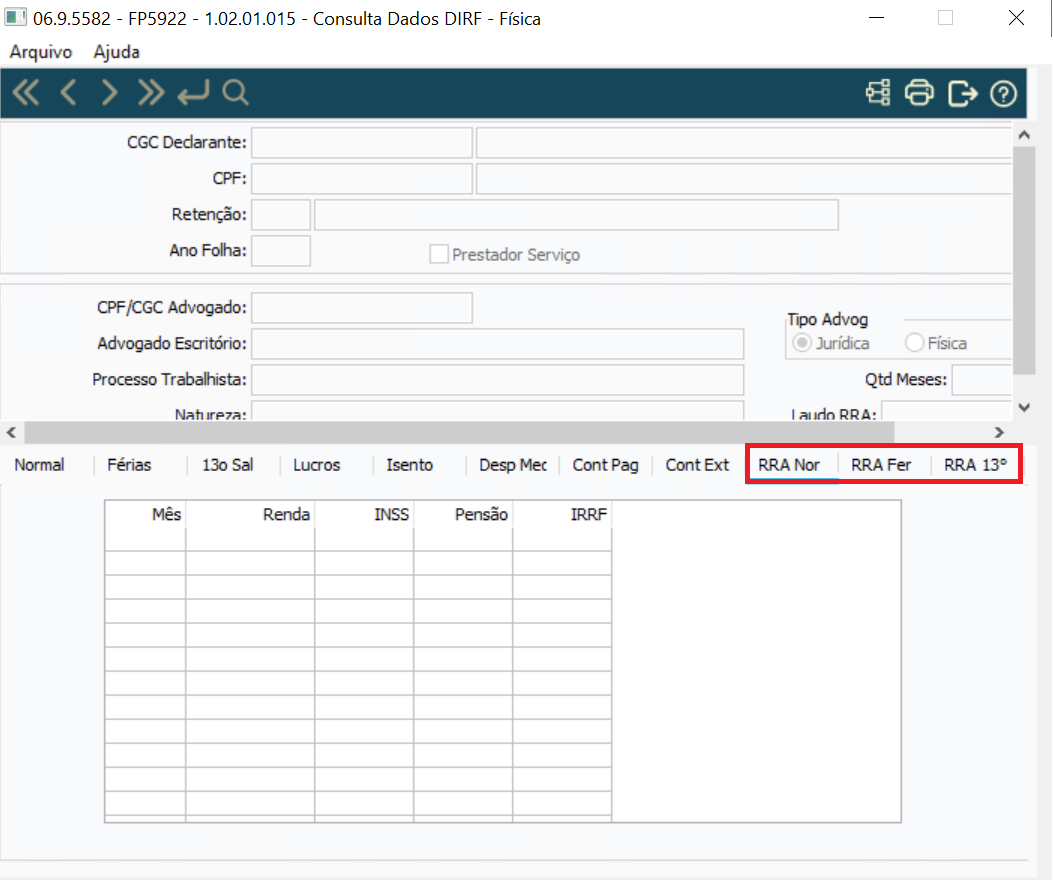Click the horizontal scrollbar left arrow
This screenshot has height=880, width=1053.
click(x=11, y=433)
